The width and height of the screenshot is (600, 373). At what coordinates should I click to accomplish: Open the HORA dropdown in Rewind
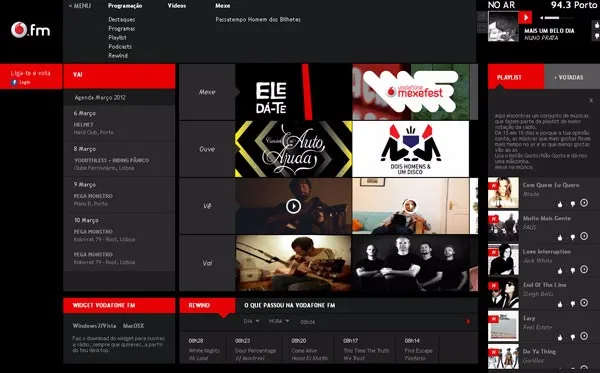click(279, 321)
